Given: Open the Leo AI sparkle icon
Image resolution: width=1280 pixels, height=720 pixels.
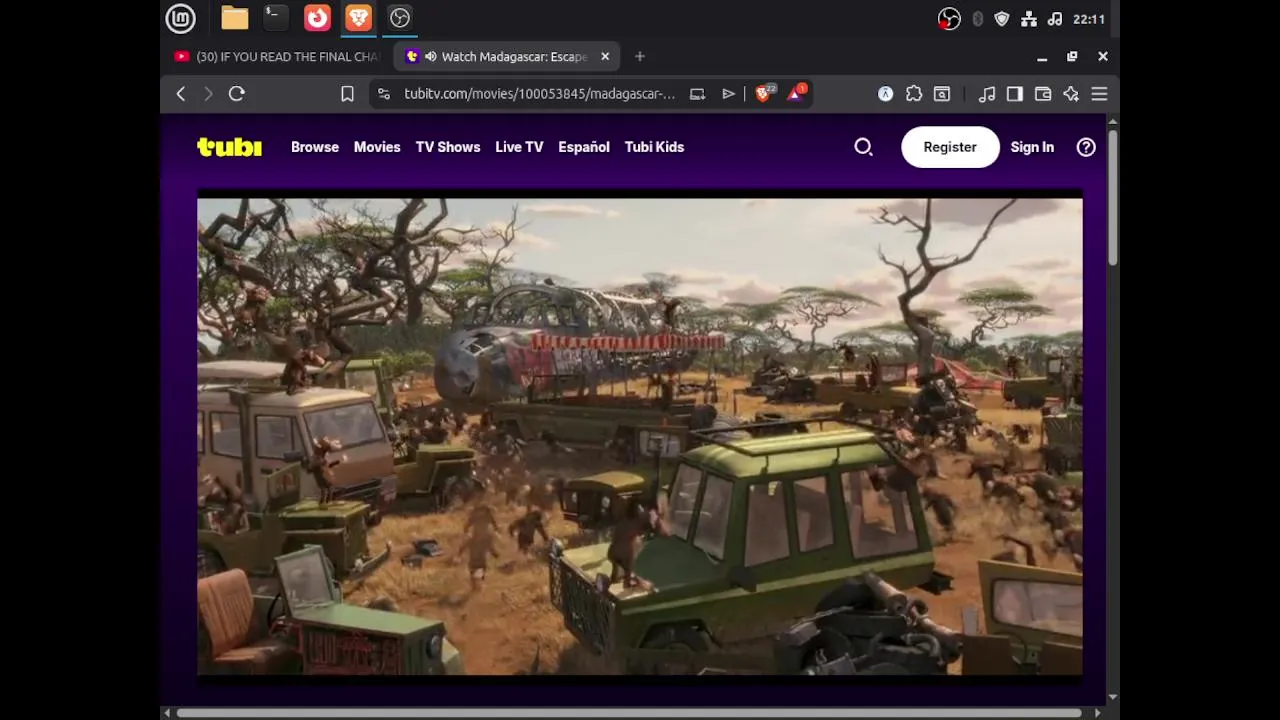Looking at the screenshot, I should [1071, 94].
